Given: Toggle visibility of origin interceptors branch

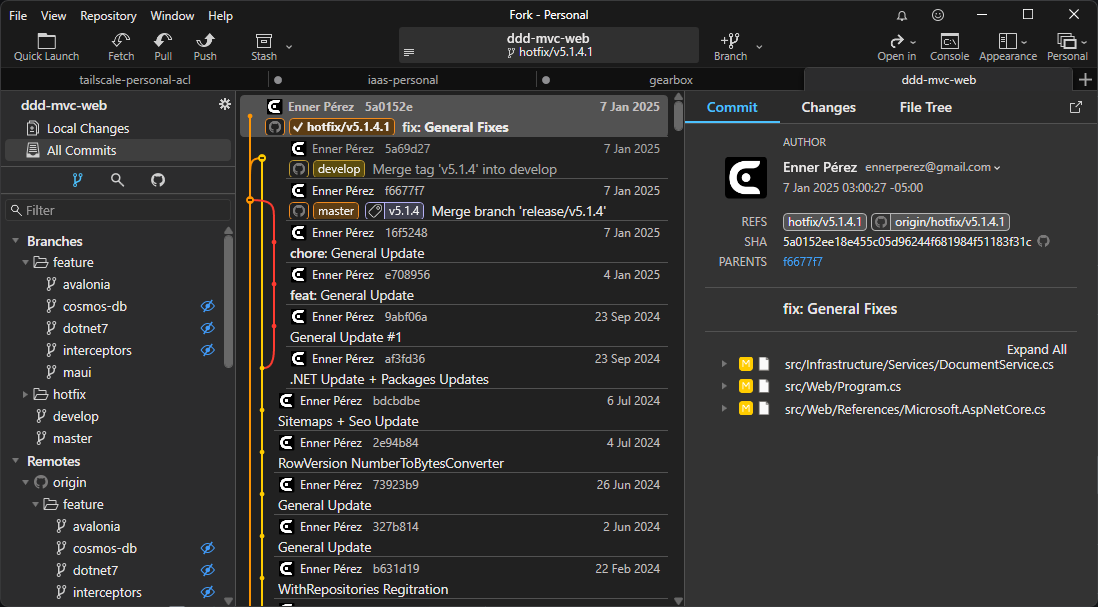Looking at the screenshot, I should coord(208,592).
